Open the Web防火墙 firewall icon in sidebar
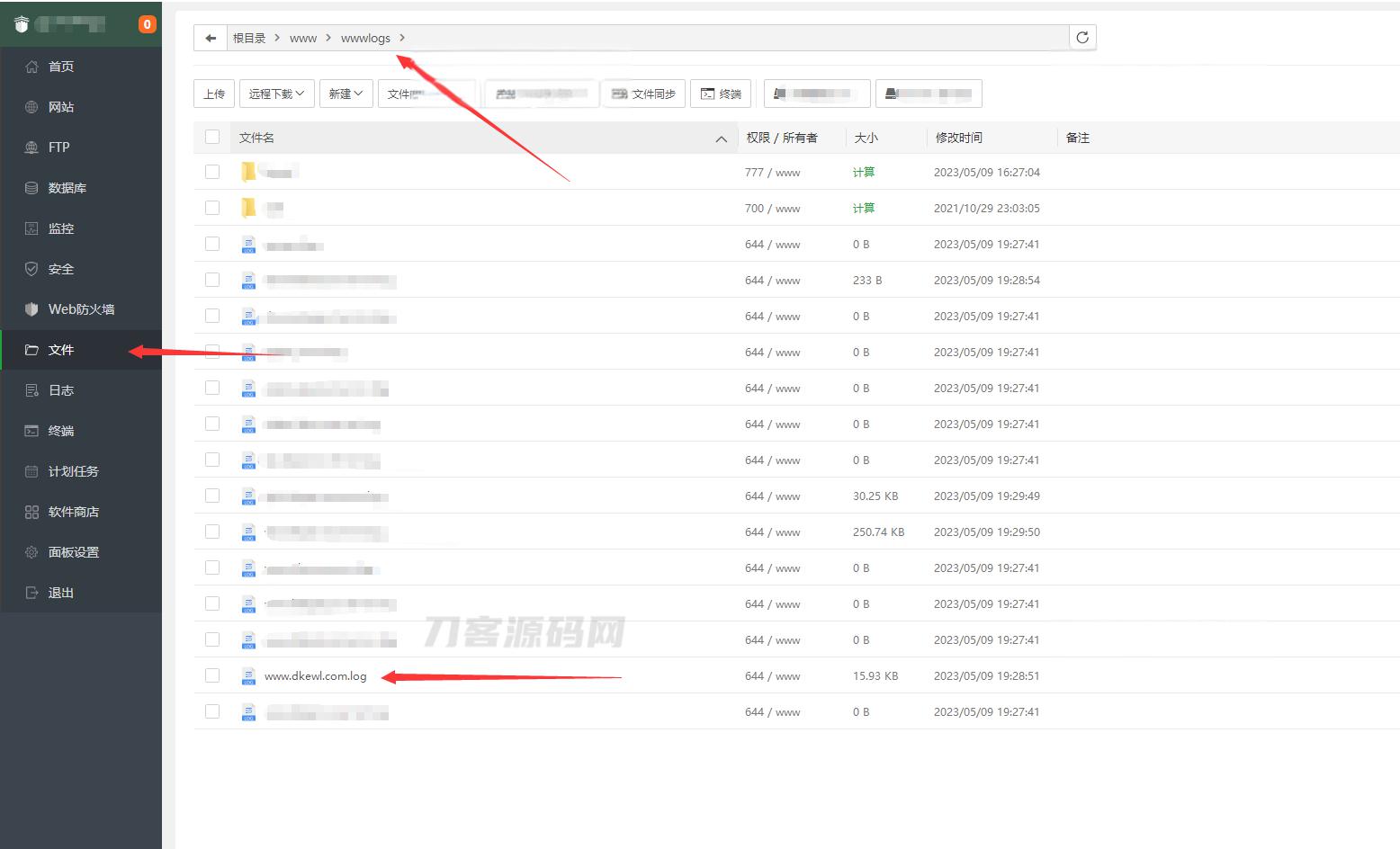This screenshot has width=1400, height=849. click(x=31, y=309)
